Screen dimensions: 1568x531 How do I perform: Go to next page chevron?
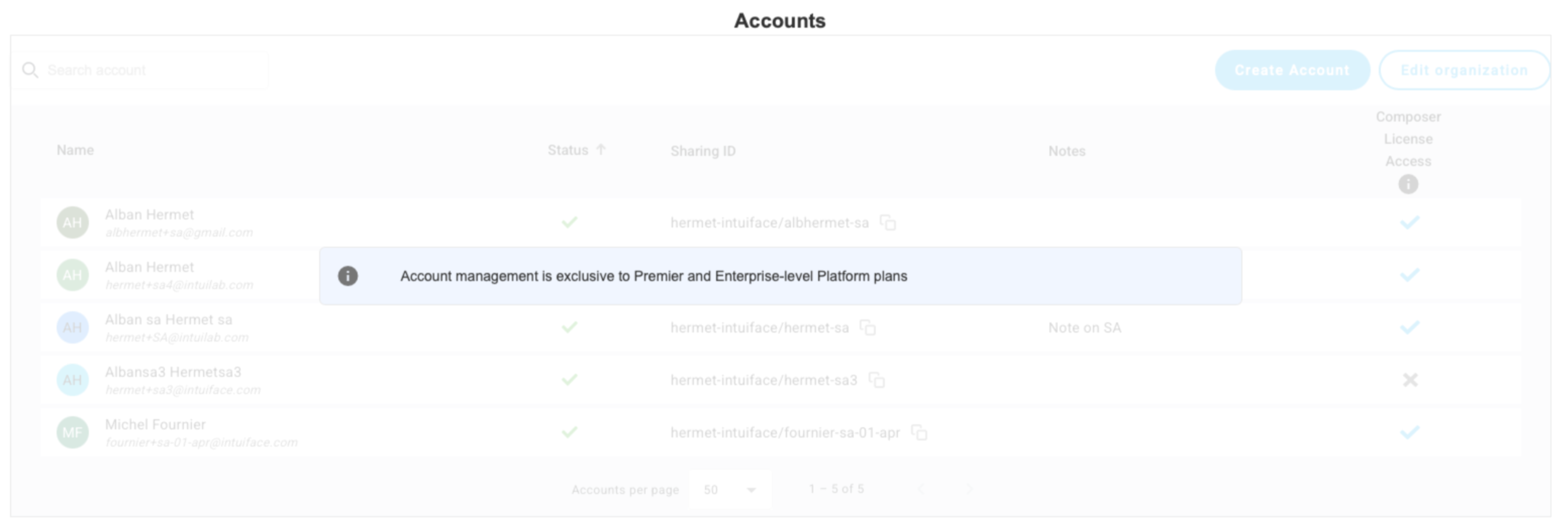tap(969, 489)
